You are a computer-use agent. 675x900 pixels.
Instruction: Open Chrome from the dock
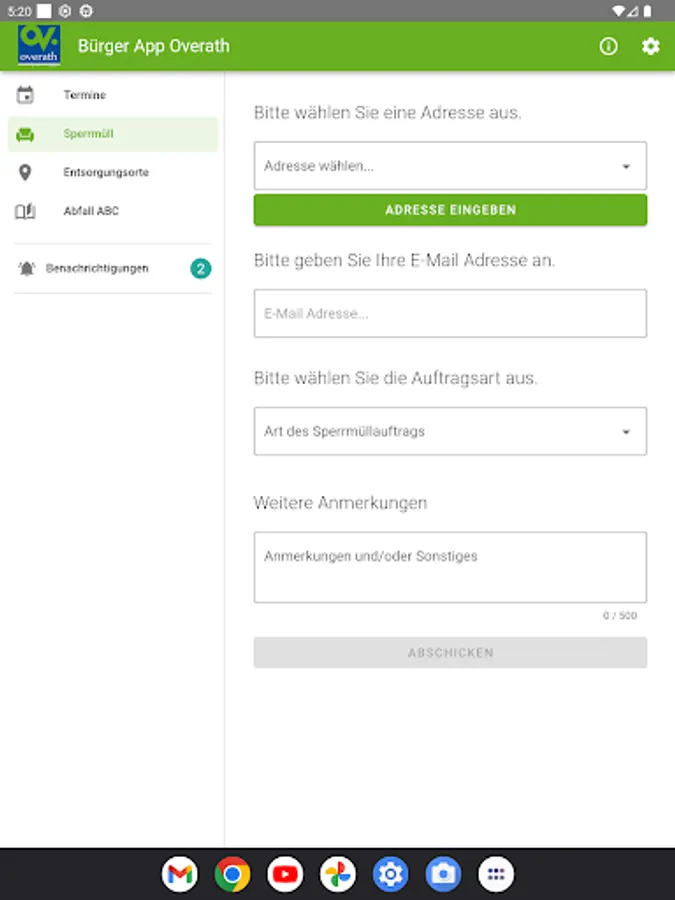click(x=232, y=875)
